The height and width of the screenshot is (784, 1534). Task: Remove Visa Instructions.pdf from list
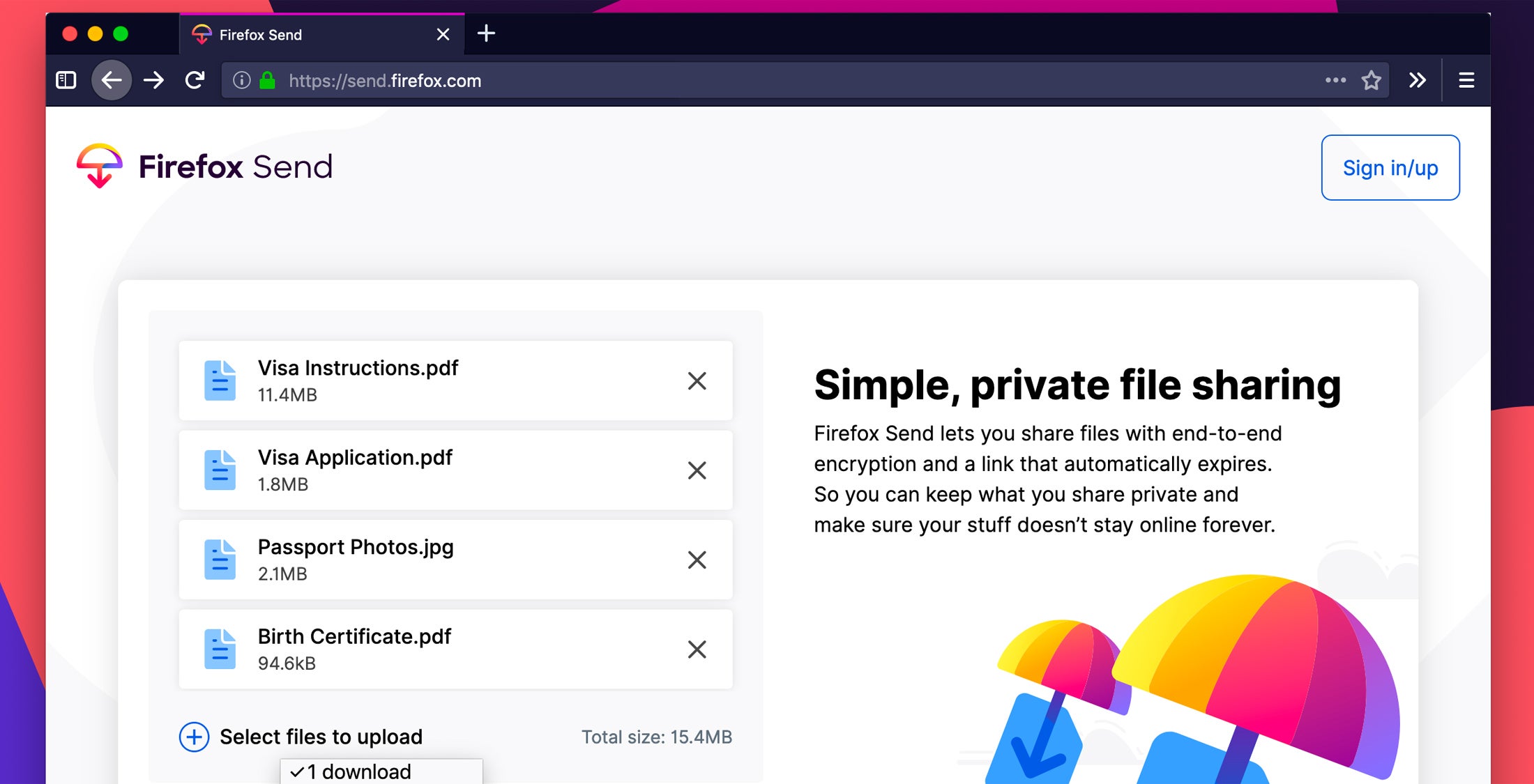pos(697,381)
